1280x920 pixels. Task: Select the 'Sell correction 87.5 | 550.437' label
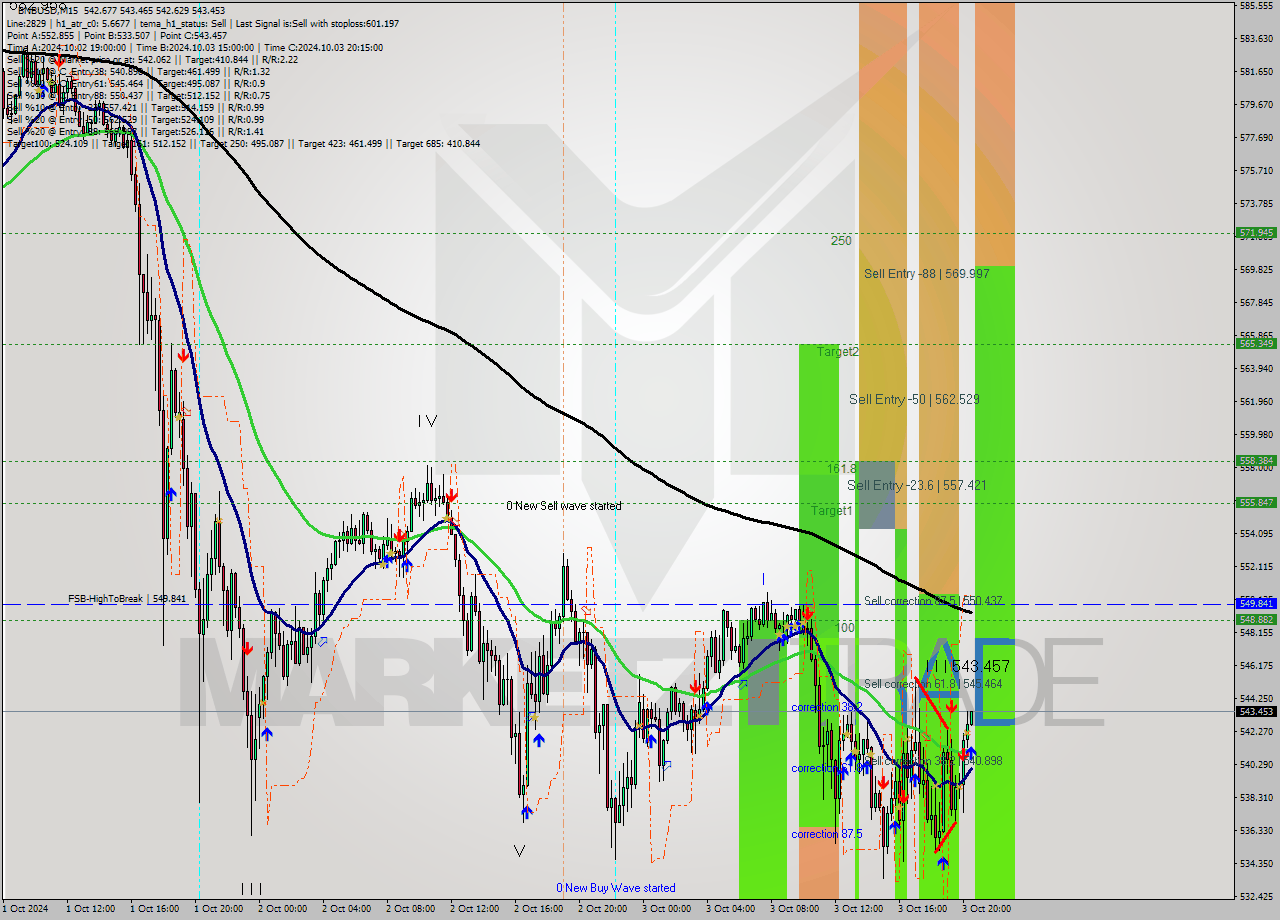click(933, 601)
